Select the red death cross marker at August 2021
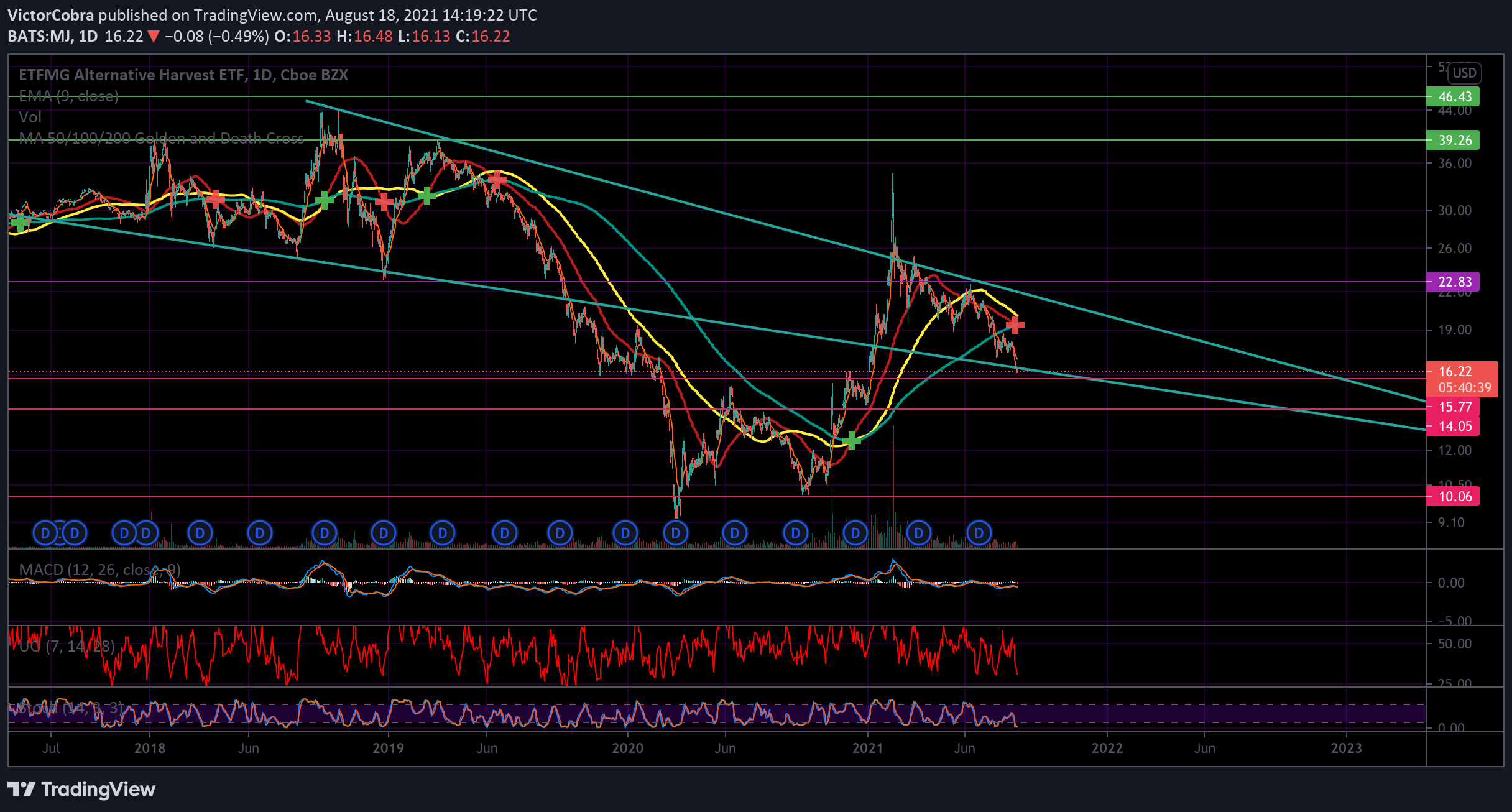This screenshot has width=1512, height=812. [1015, 325]
